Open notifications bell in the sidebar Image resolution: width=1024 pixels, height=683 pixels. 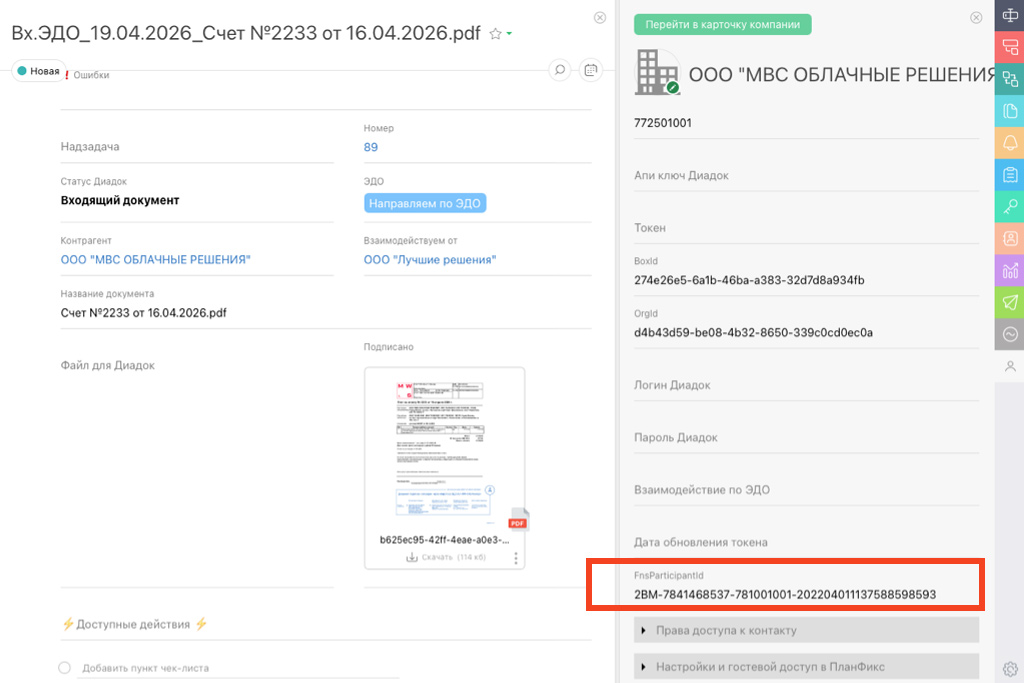1010,143
